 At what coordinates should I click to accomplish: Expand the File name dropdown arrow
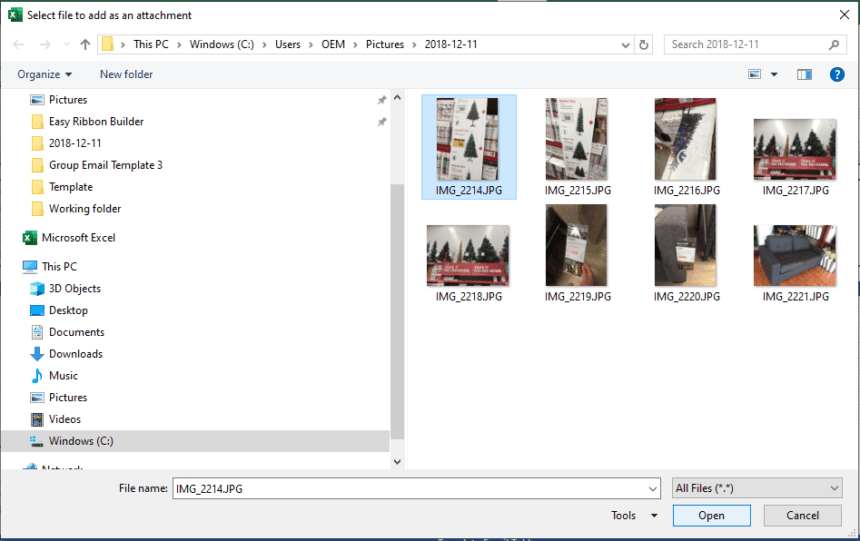click(653, 488)
